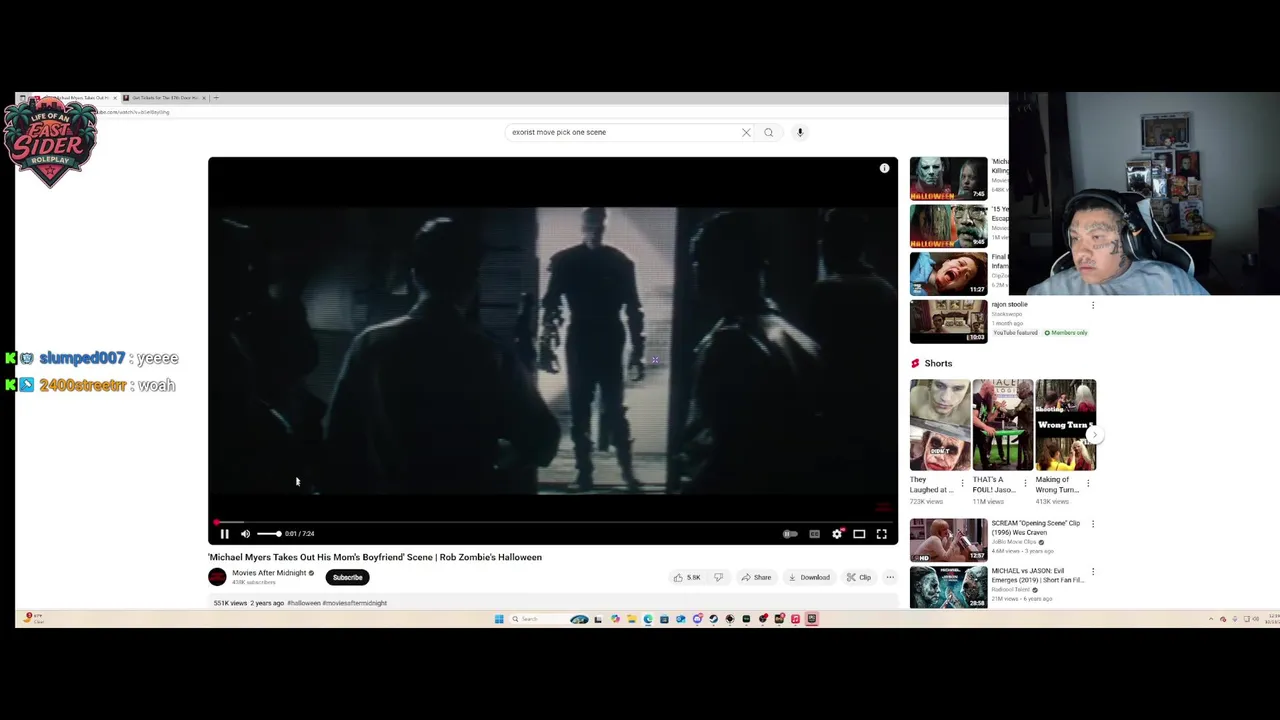1280x720 pixels.
Task: Pause the video with the player pause button
Action: tap(224, 534)
